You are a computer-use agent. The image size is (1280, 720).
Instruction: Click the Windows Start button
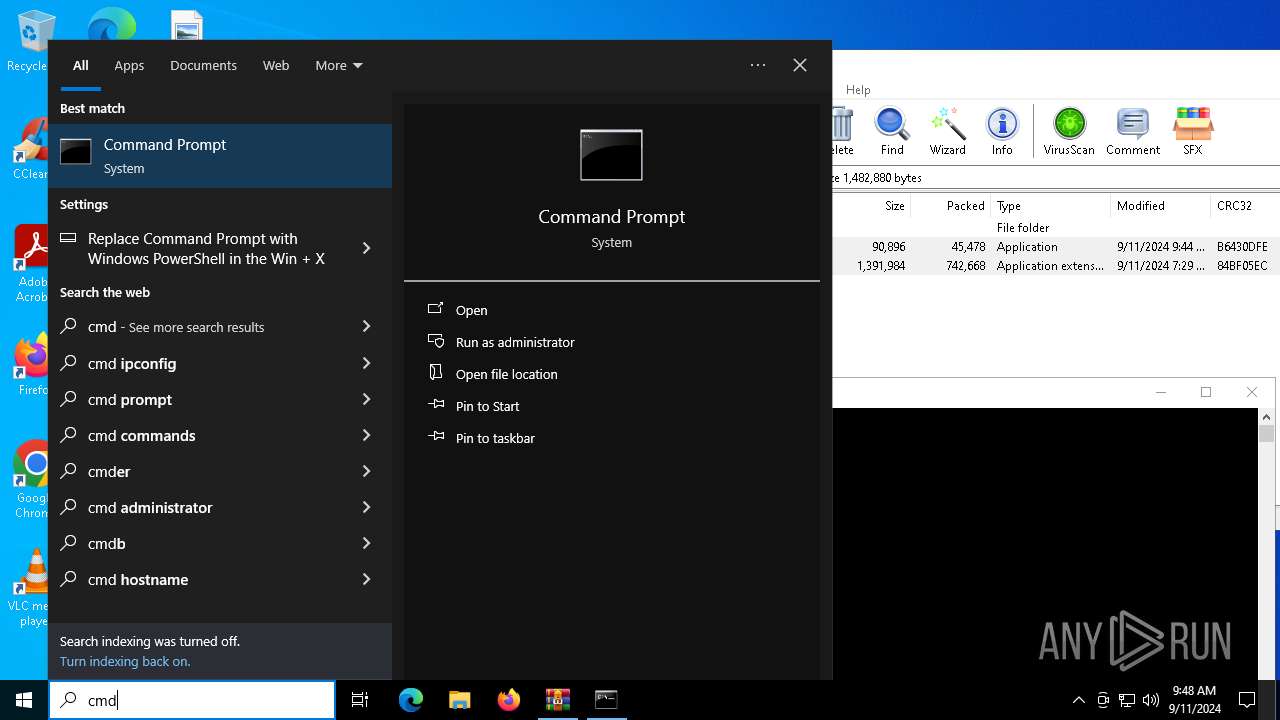tap(24, 700)
